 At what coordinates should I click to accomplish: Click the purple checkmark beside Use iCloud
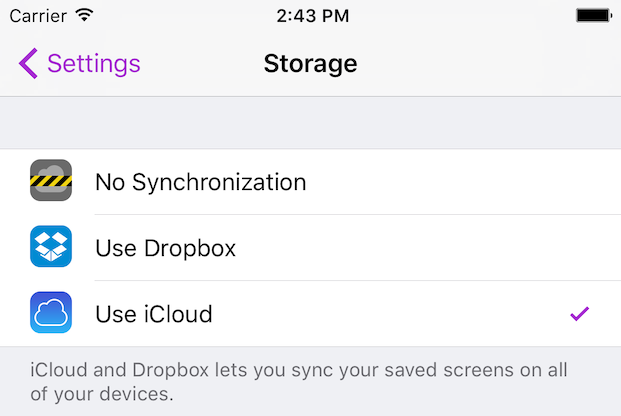(579, 314)
